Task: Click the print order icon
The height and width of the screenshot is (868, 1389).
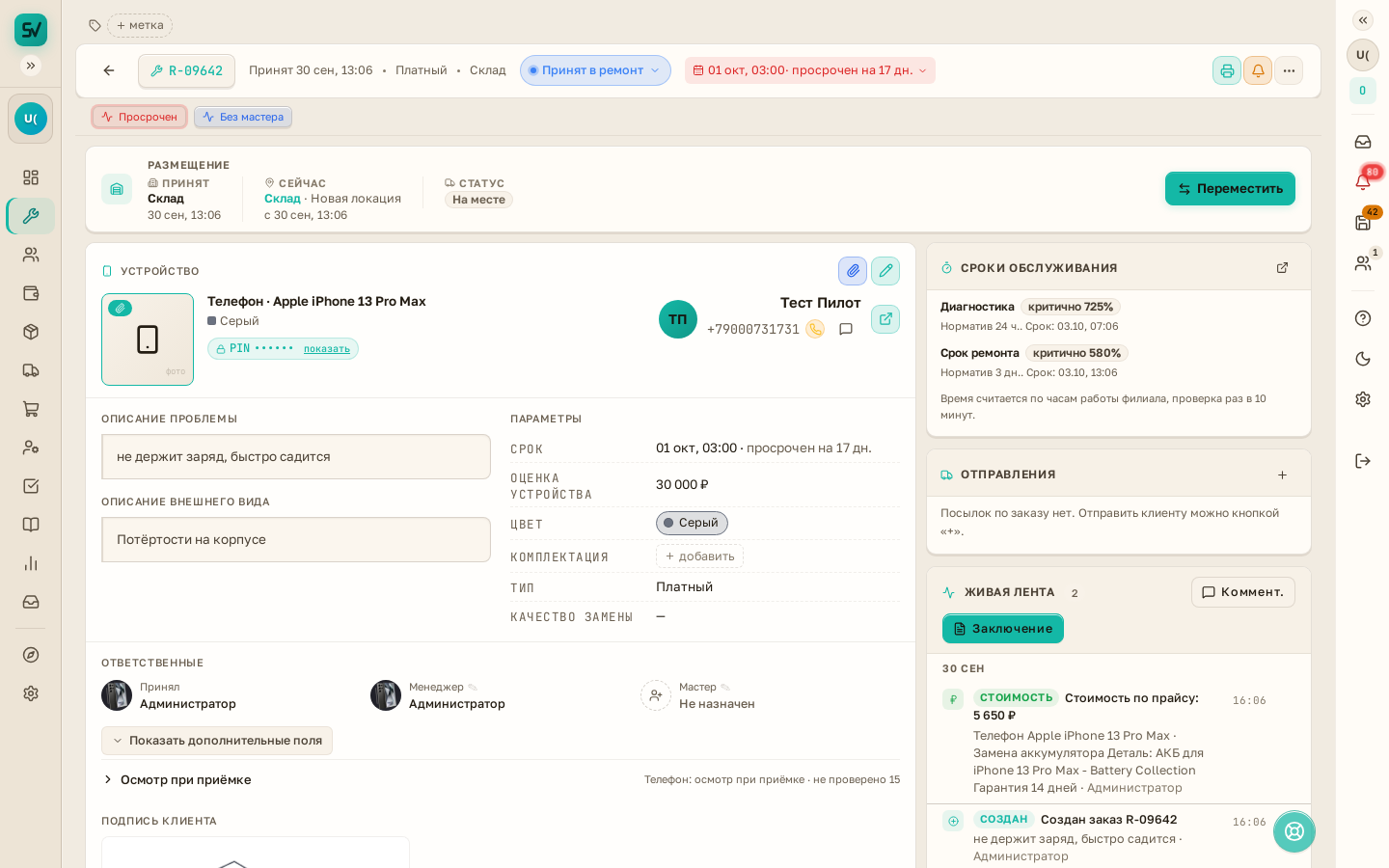Action: point(1227,70)
